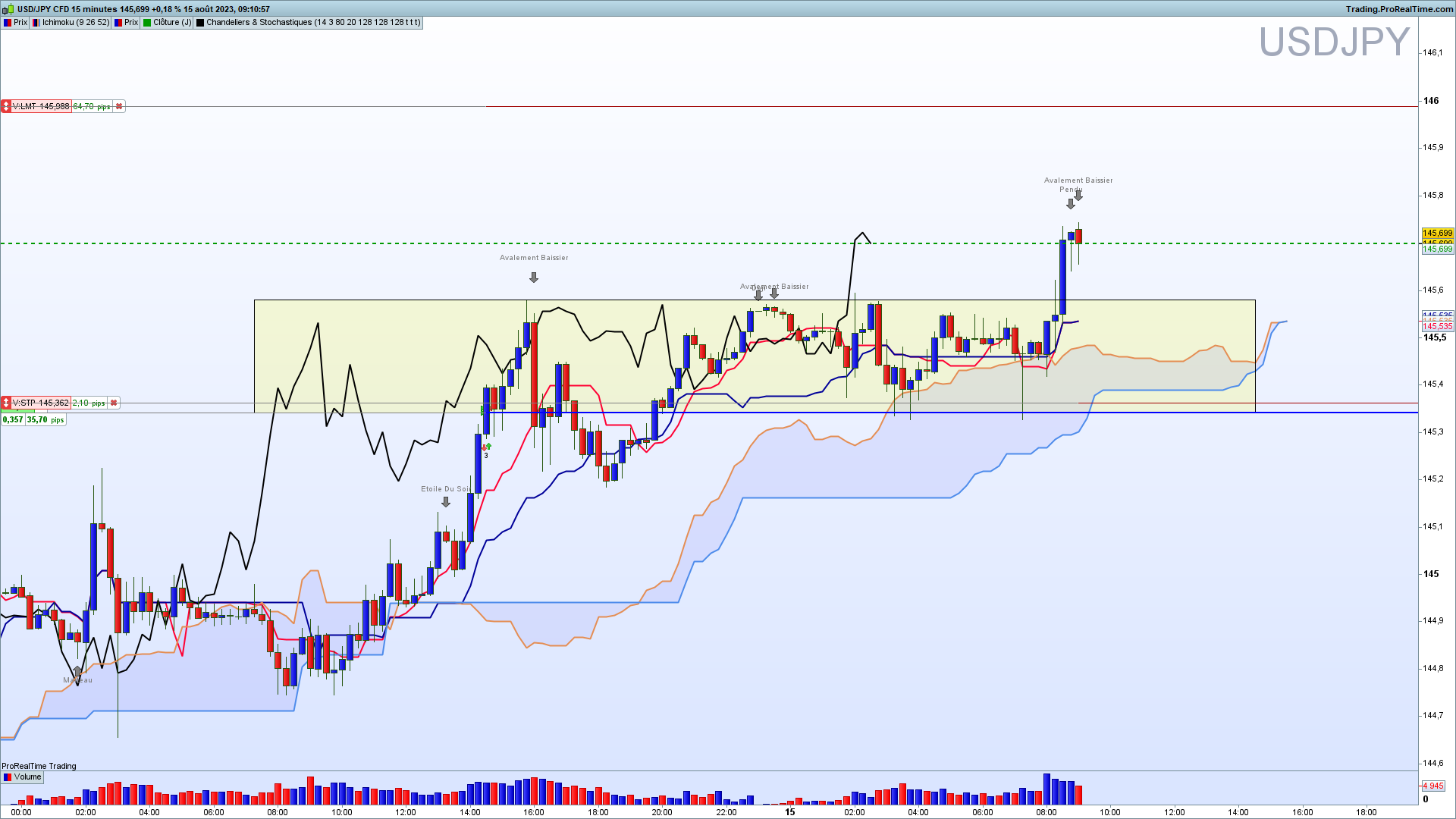1456x819 pixels.
Task: Click the 35,70 pips position gain label
Action: [x=45, y=420]
